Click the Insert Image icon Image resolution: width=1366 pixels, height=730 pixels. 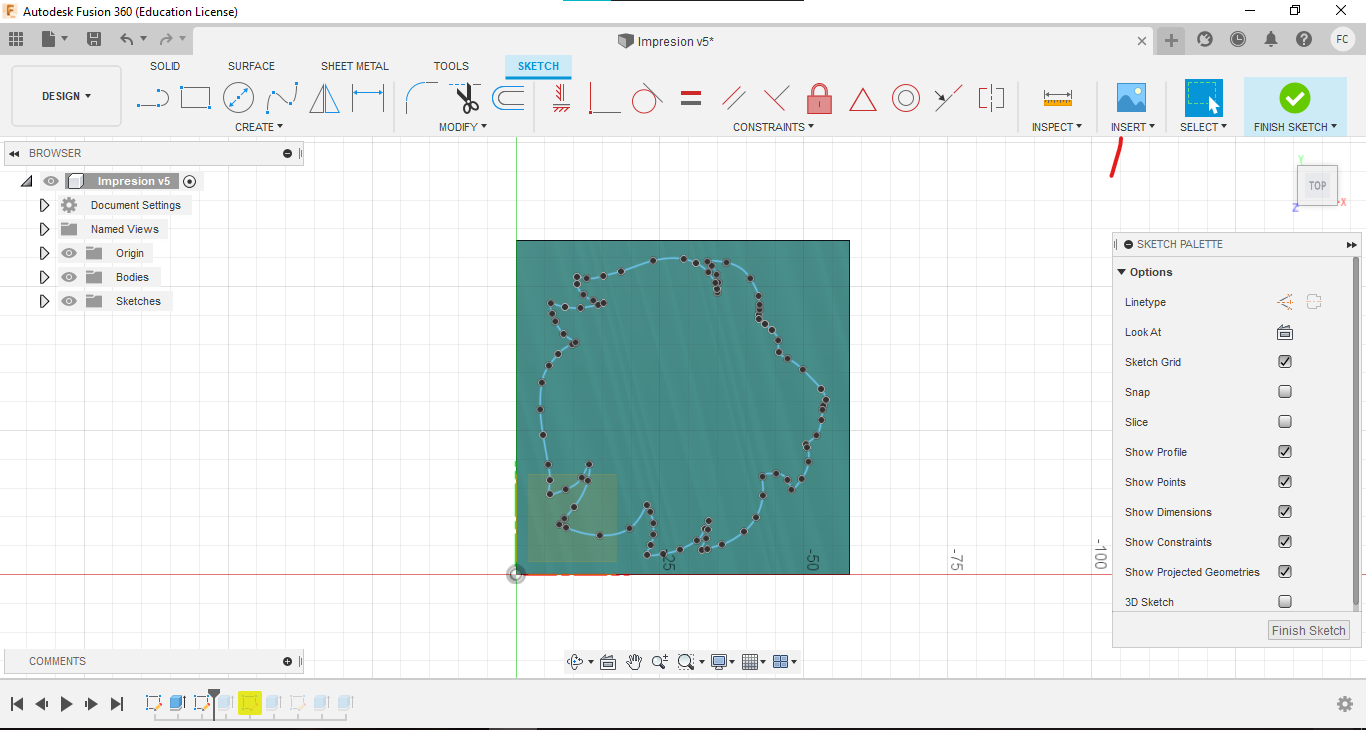coord(1131,98)
